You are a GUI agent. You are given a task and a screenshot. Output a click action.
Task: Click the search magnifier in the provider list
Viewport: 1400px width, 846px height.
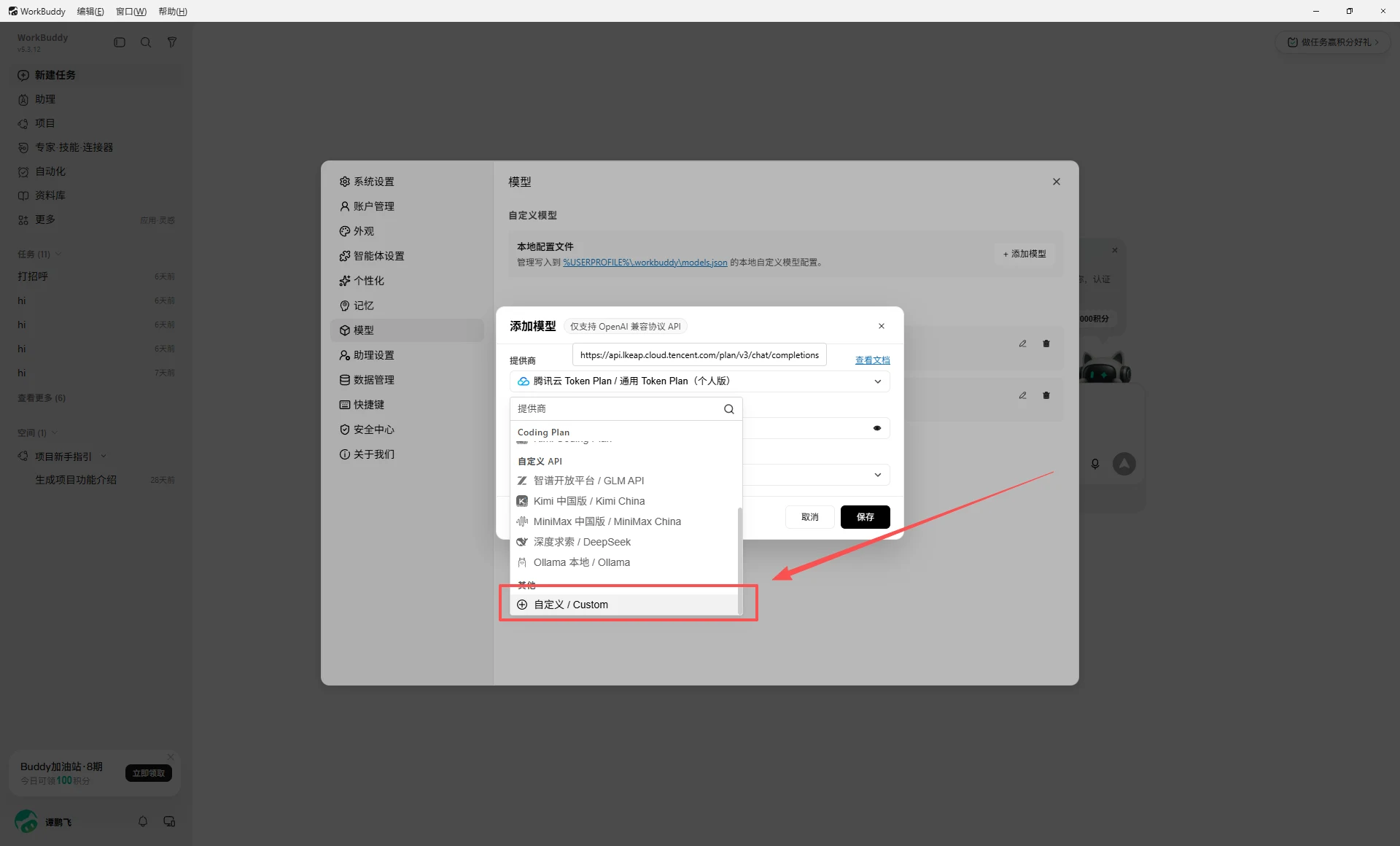(x=728, y=409)
